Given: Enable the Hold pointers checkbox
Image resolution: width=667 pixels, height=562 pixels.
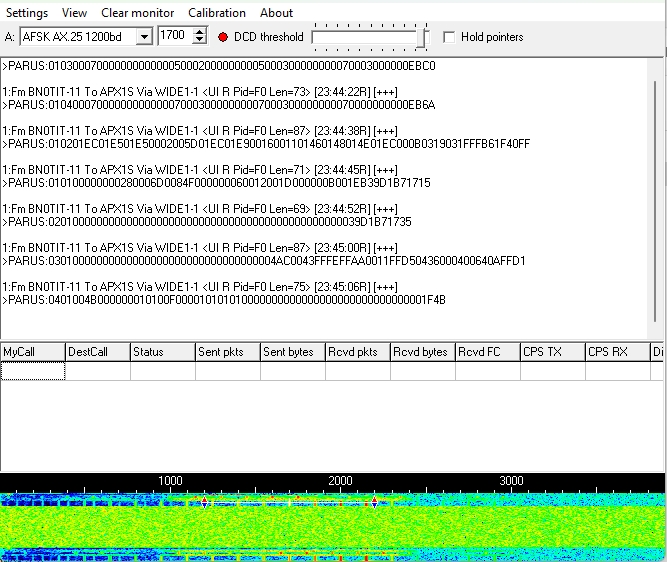Looking at the screenshot, I should (x=449, y=37).
